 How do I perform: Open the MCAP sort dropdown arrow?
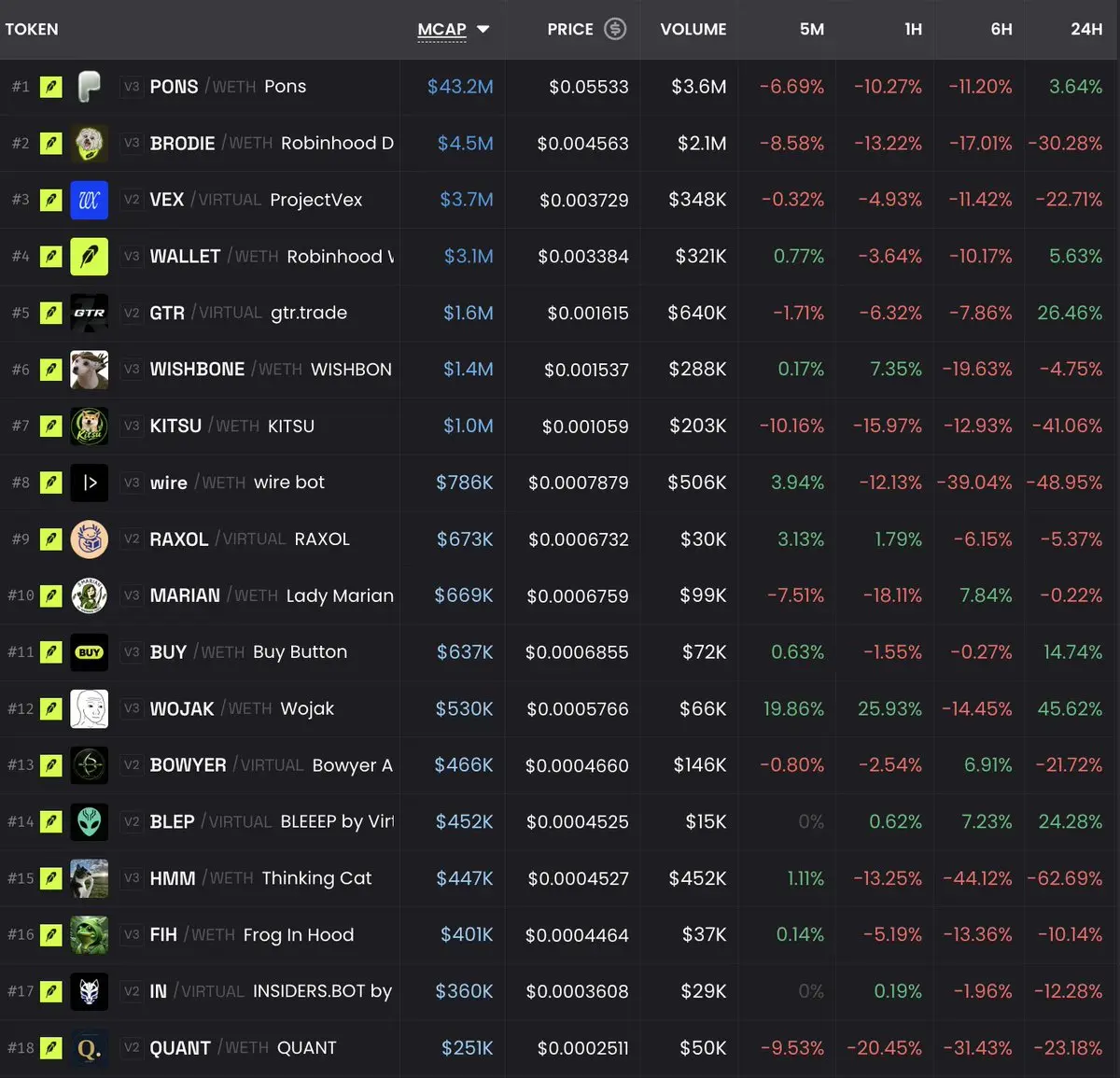[483, 29]
